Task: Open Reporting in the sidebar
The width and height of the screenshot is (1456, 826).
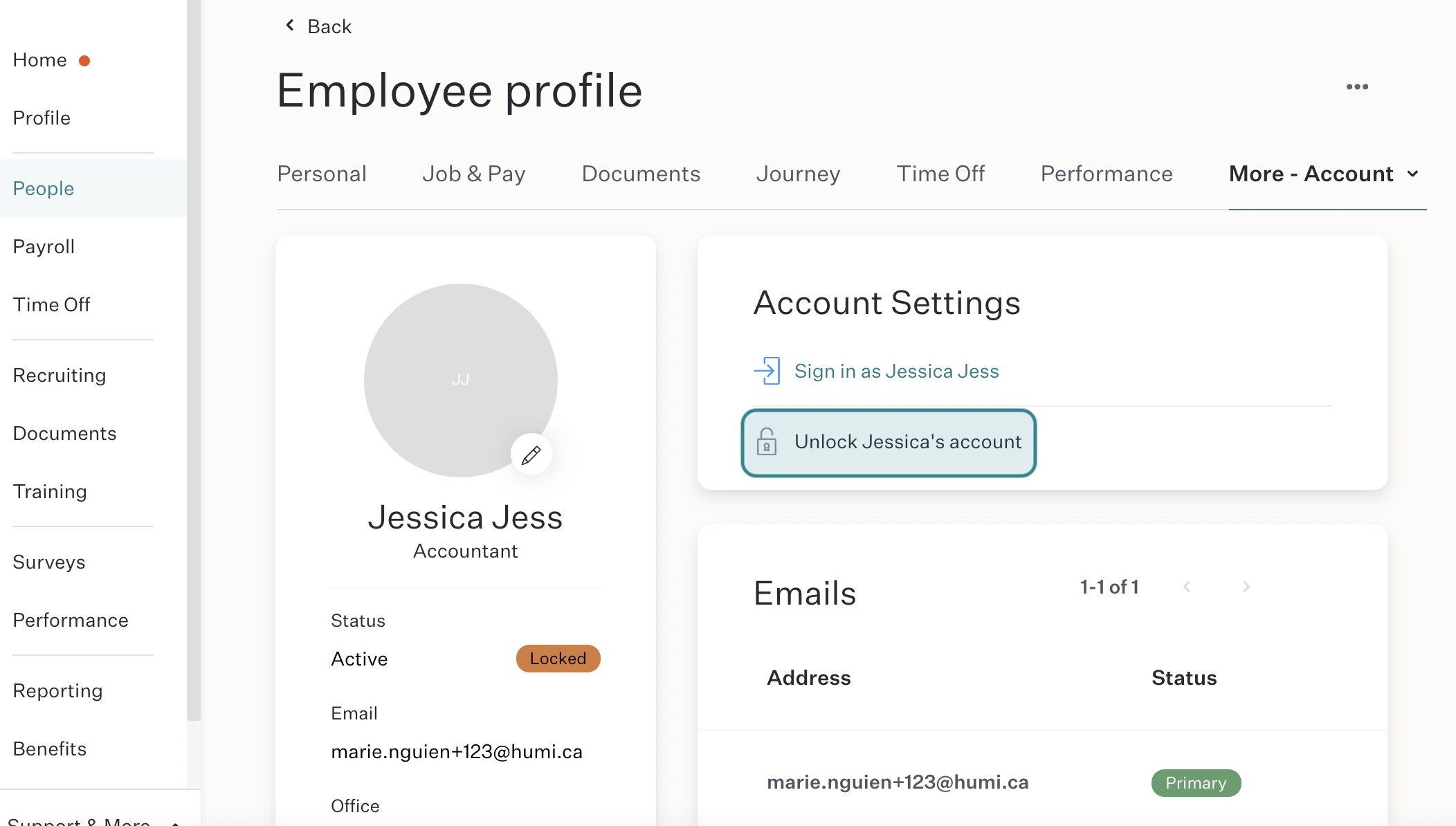Action: [x=57, y=691]
